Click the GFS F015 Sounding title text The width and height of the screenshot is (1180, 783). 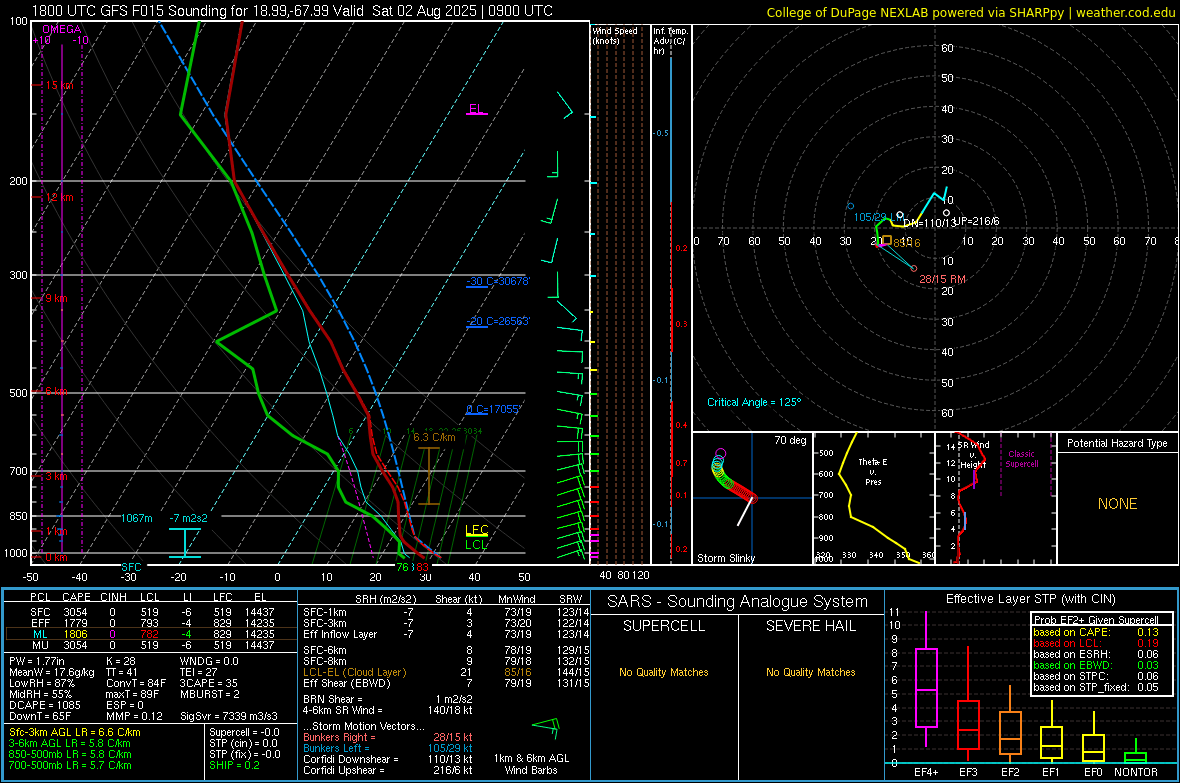click(292, 11)
